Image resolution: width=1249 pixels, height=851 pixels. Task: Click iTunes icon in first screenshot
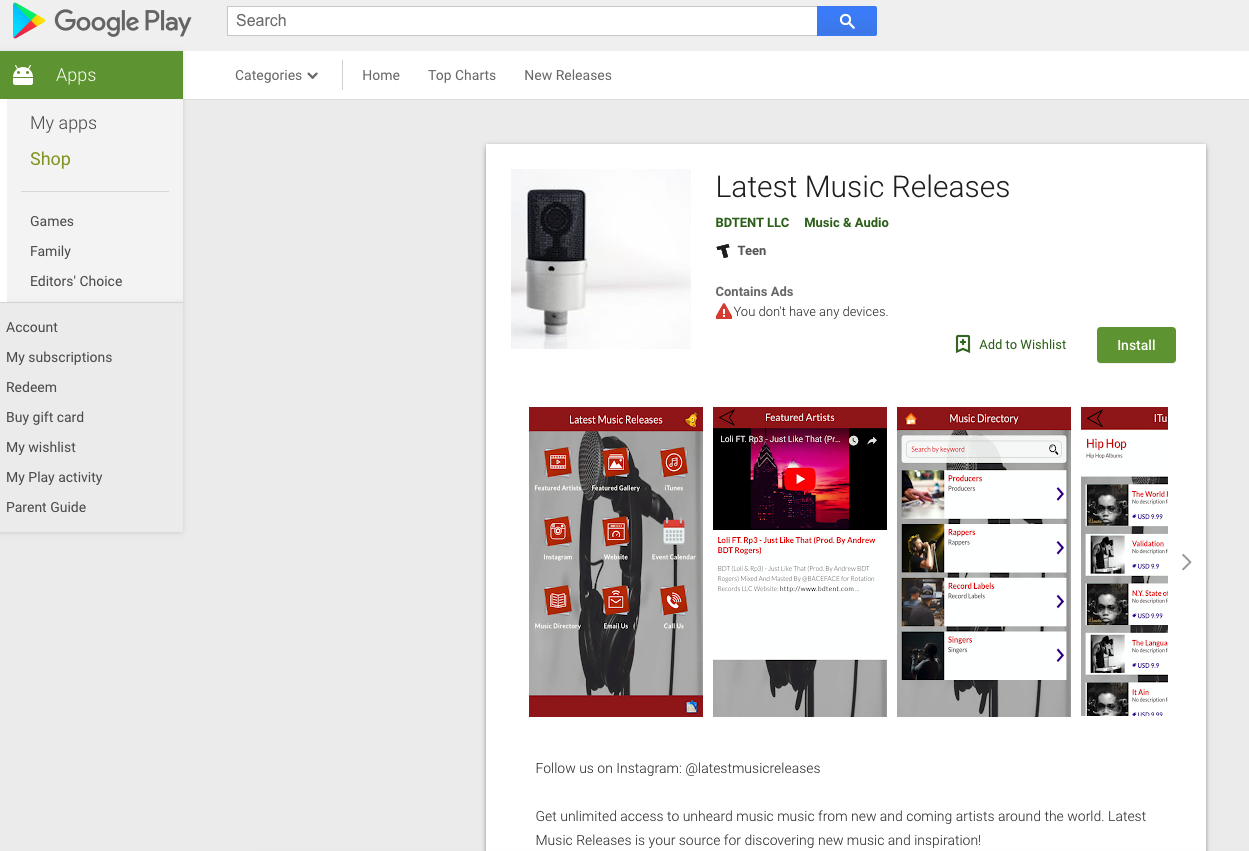tap(674, 463)
